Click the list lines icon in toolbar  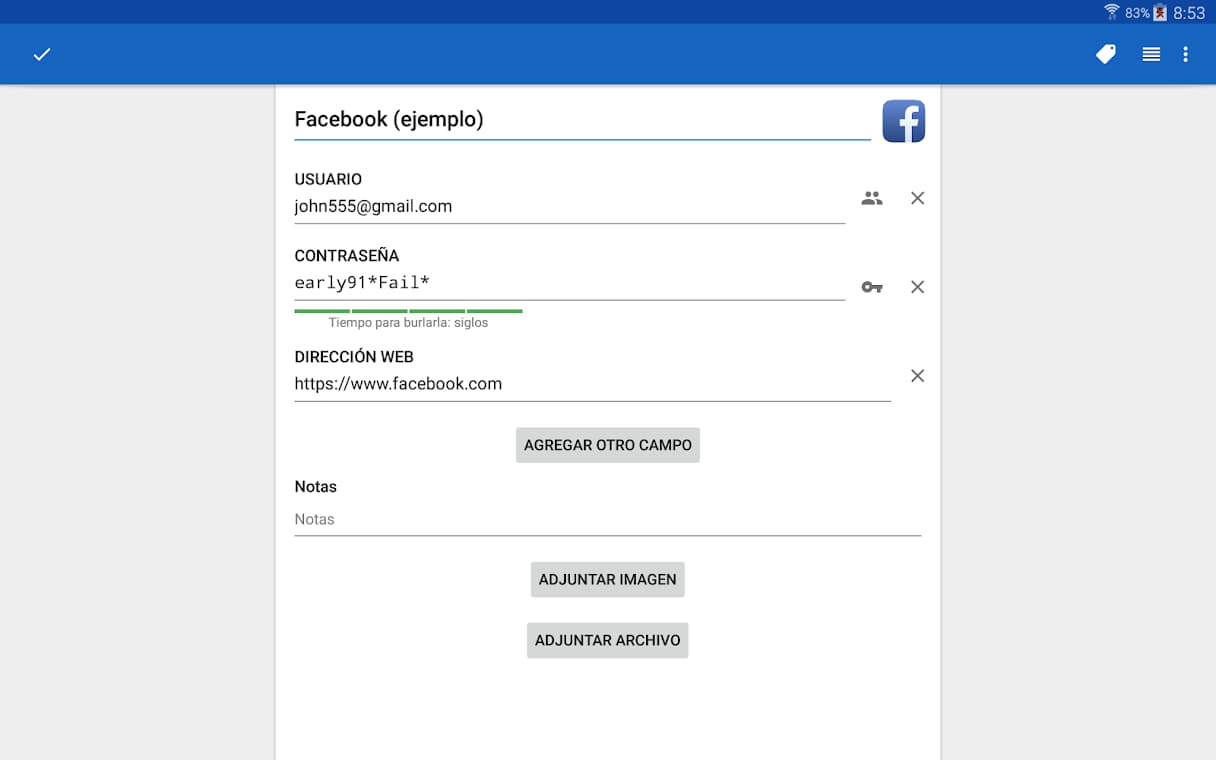(x=1151, y=54)
